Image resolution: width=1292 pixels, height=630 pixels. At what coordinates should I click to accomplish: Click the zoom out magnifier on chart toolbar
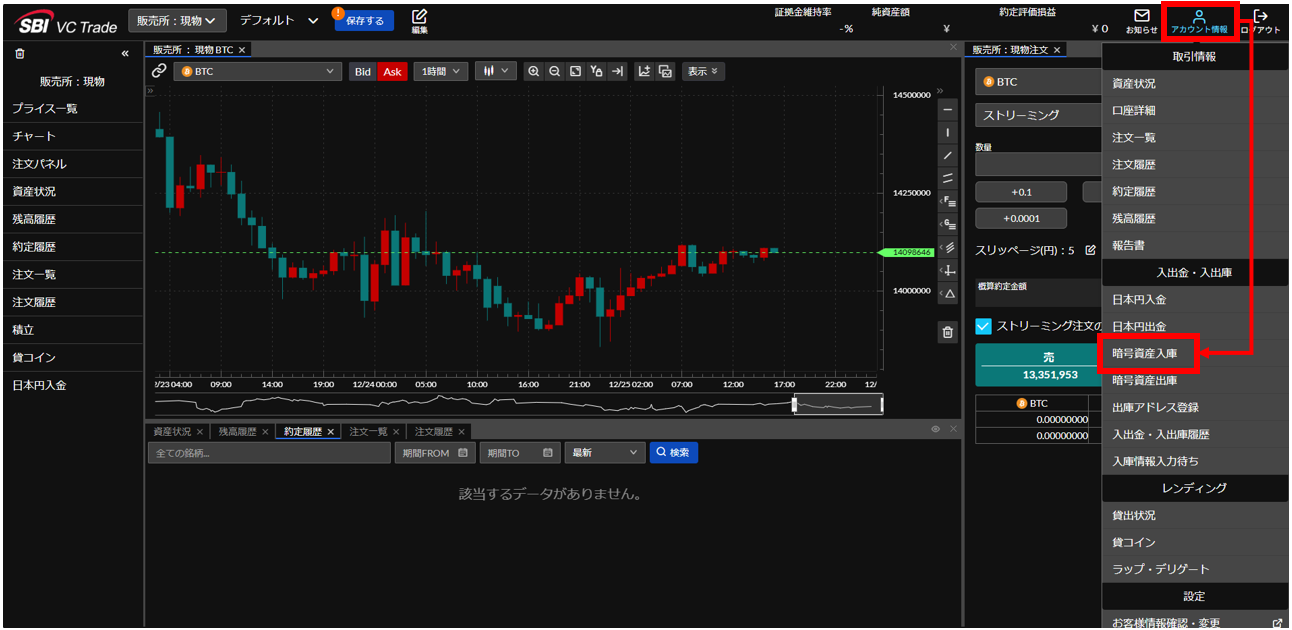click(554, 71)
